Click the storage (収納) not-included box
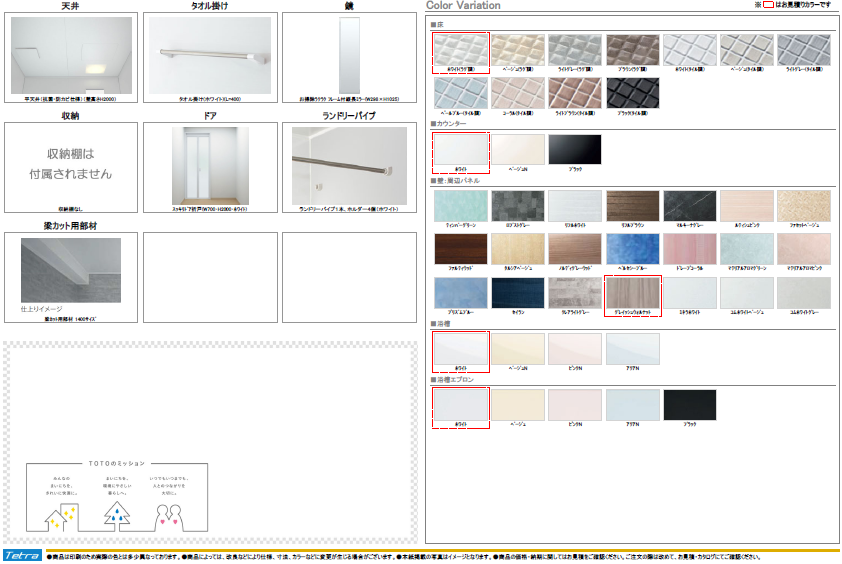The width and height of the screenshot is (842, 564). [70, 166]
